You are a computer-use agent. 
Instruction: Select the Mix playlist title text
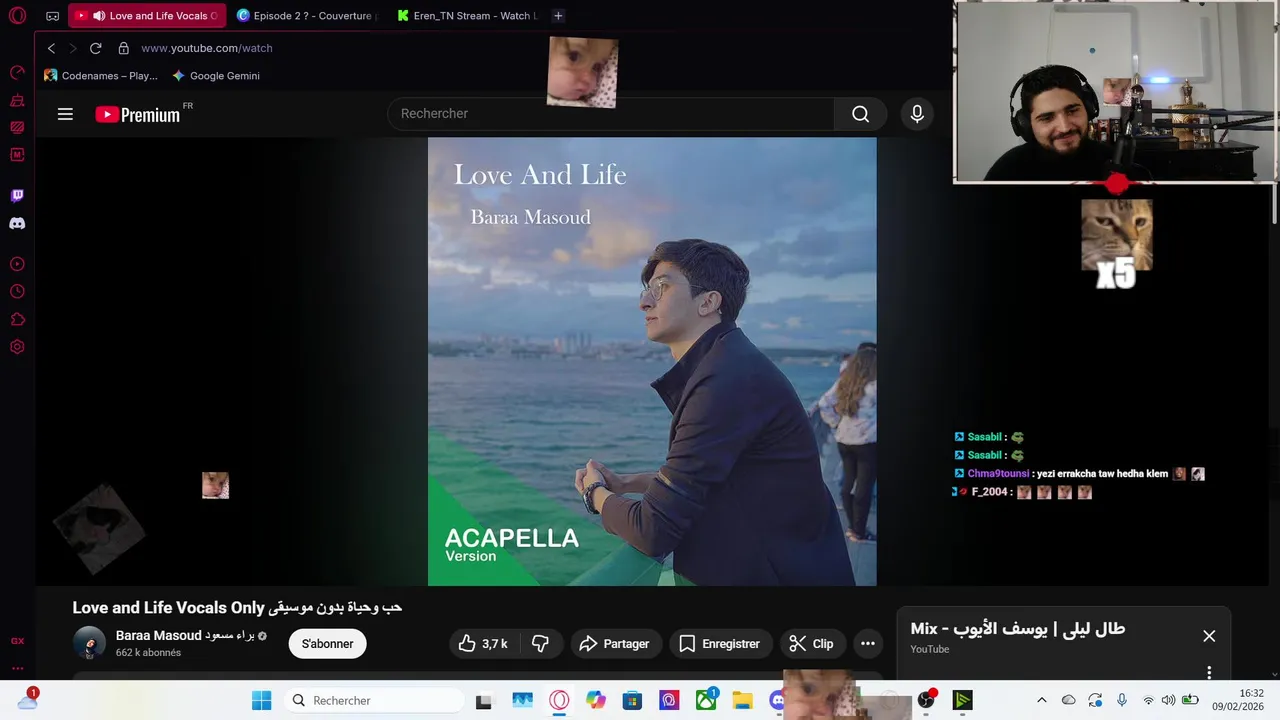click(x=1018, y=629)
